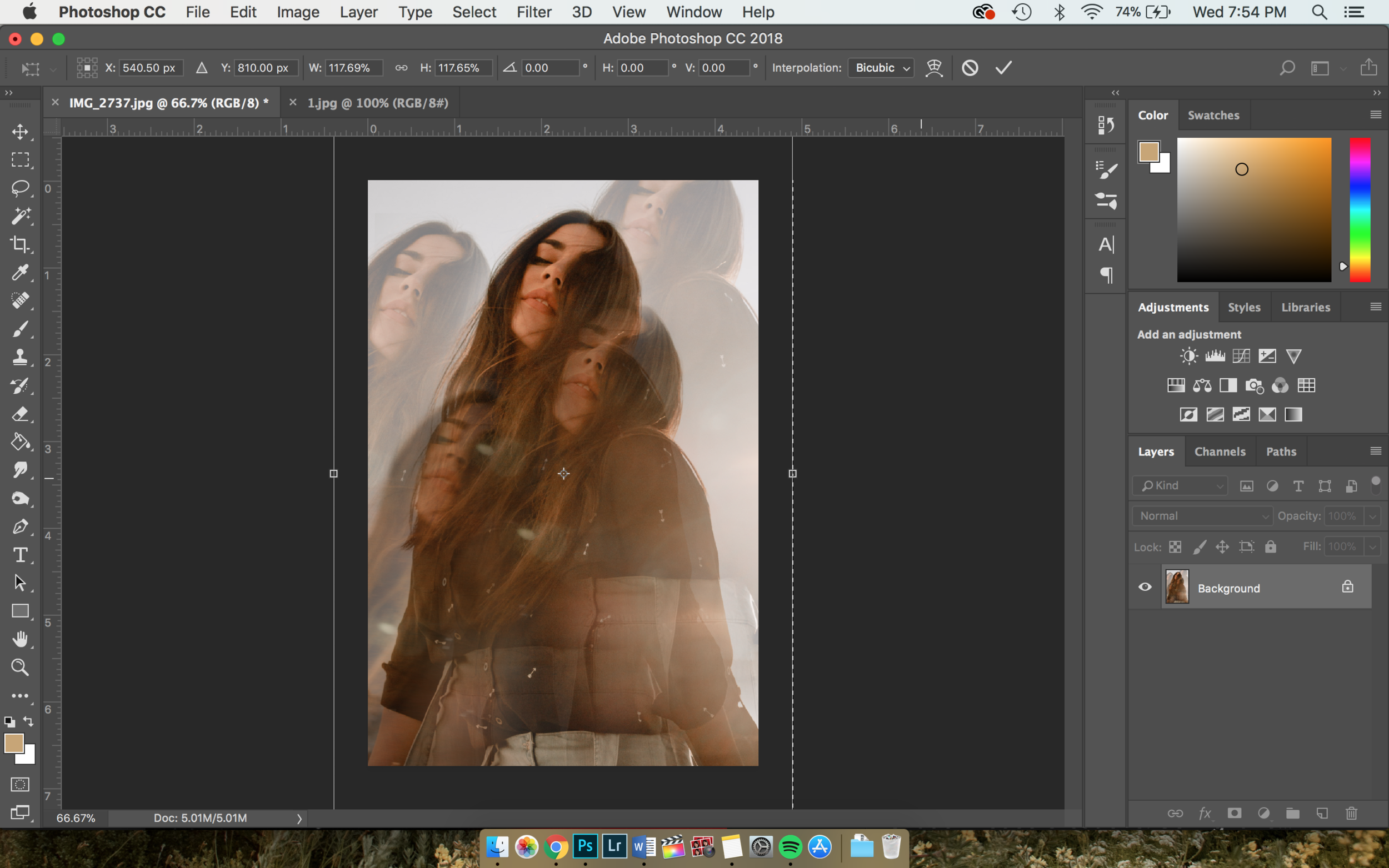Toggle lock all padlock

click(1270, 546)
